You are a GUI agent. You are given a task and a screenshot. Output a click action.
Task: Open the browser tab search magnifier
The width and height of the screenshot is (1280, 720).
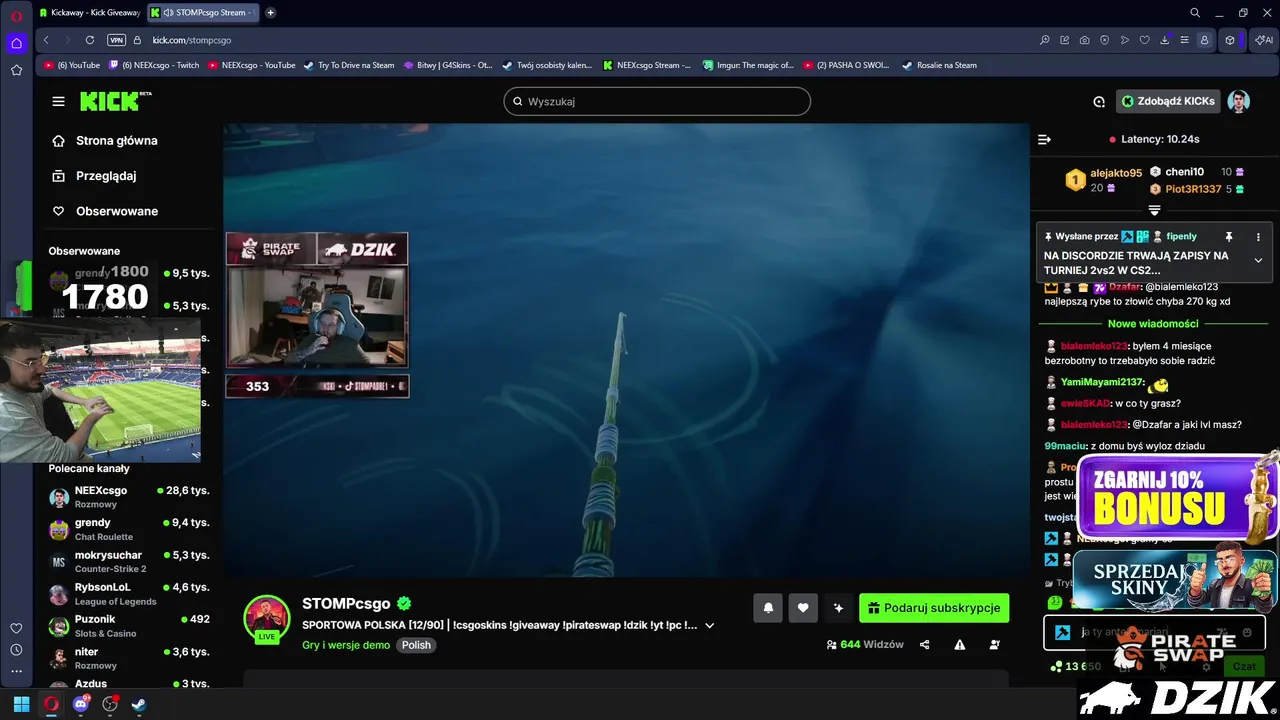click(1195, 13)
